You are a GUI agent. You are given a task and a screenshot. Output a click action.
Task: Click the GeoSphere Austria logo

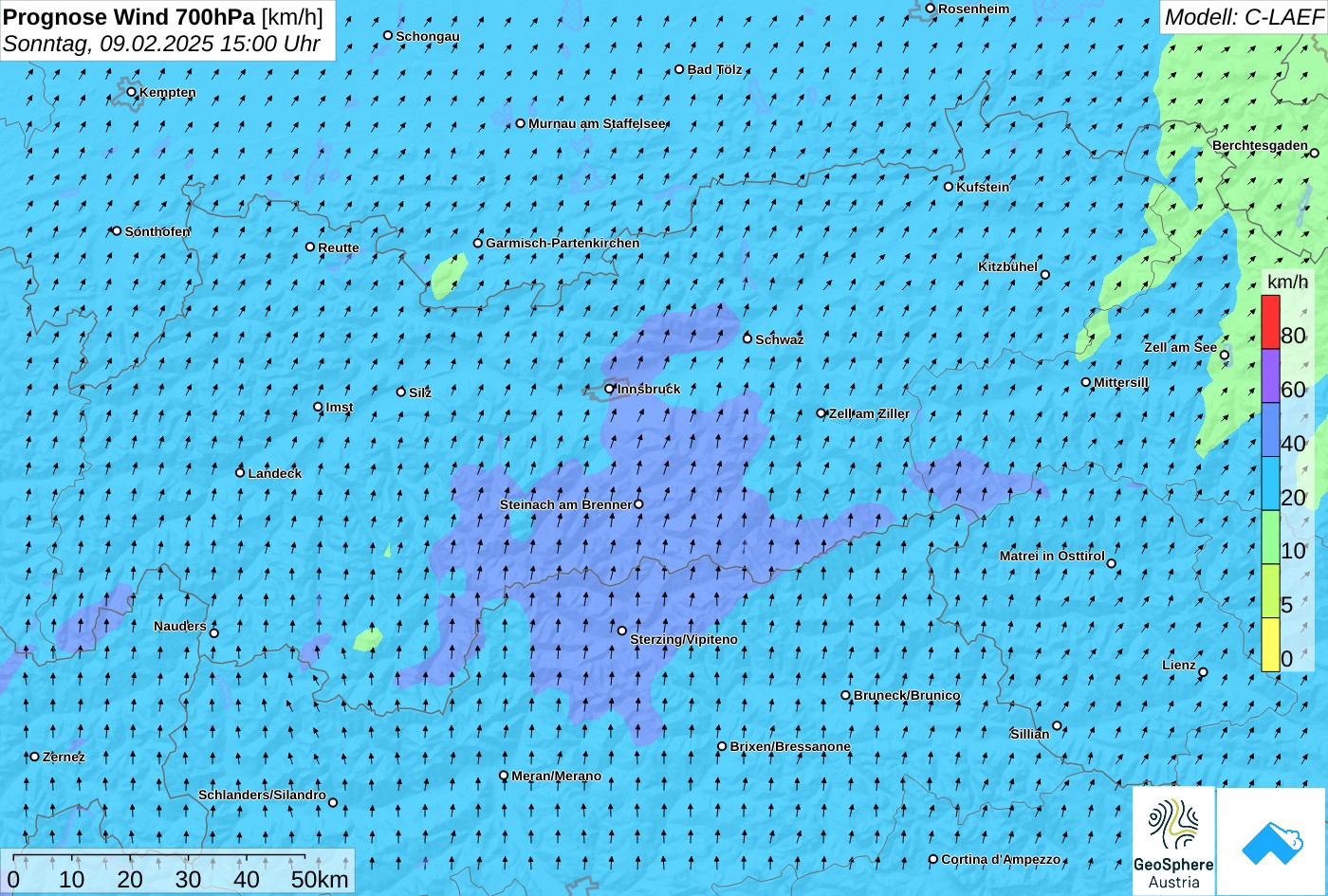pyautogui.click(x=1173, y=840)
